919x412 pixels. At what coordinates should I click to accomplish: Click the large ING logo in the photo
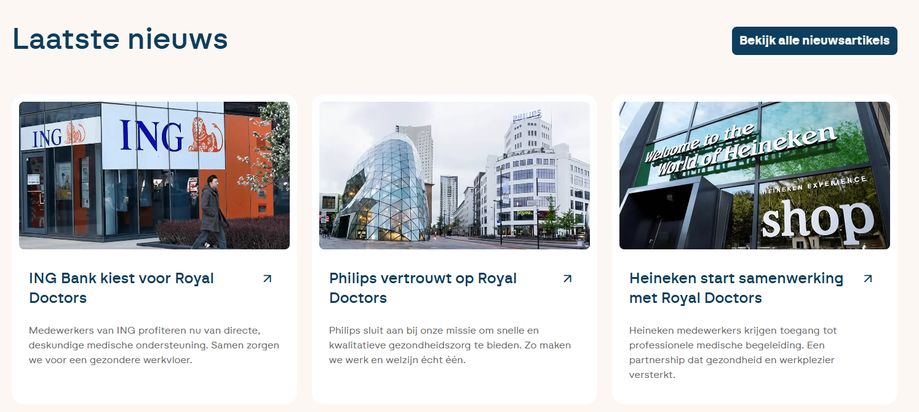171,136
